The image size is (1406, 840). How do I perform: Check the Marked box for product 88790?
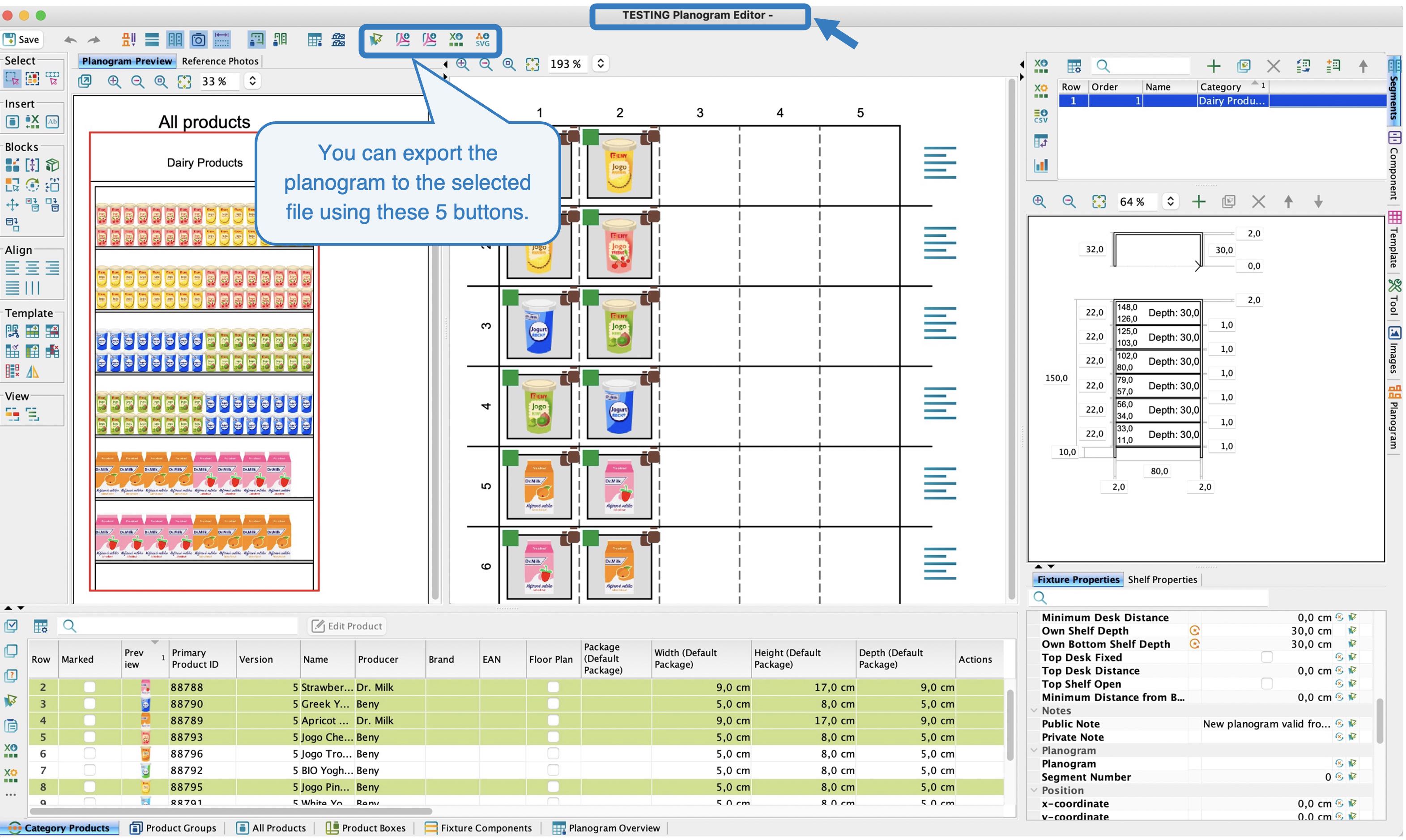click(89, 704)
